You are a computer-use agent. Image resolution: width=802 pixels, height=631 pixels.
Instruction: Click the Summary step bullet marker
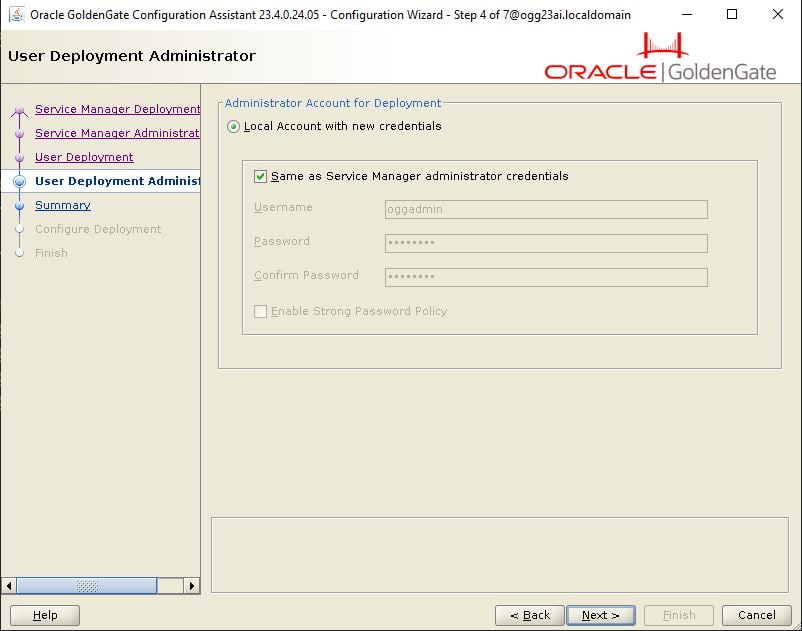point(19,206)
